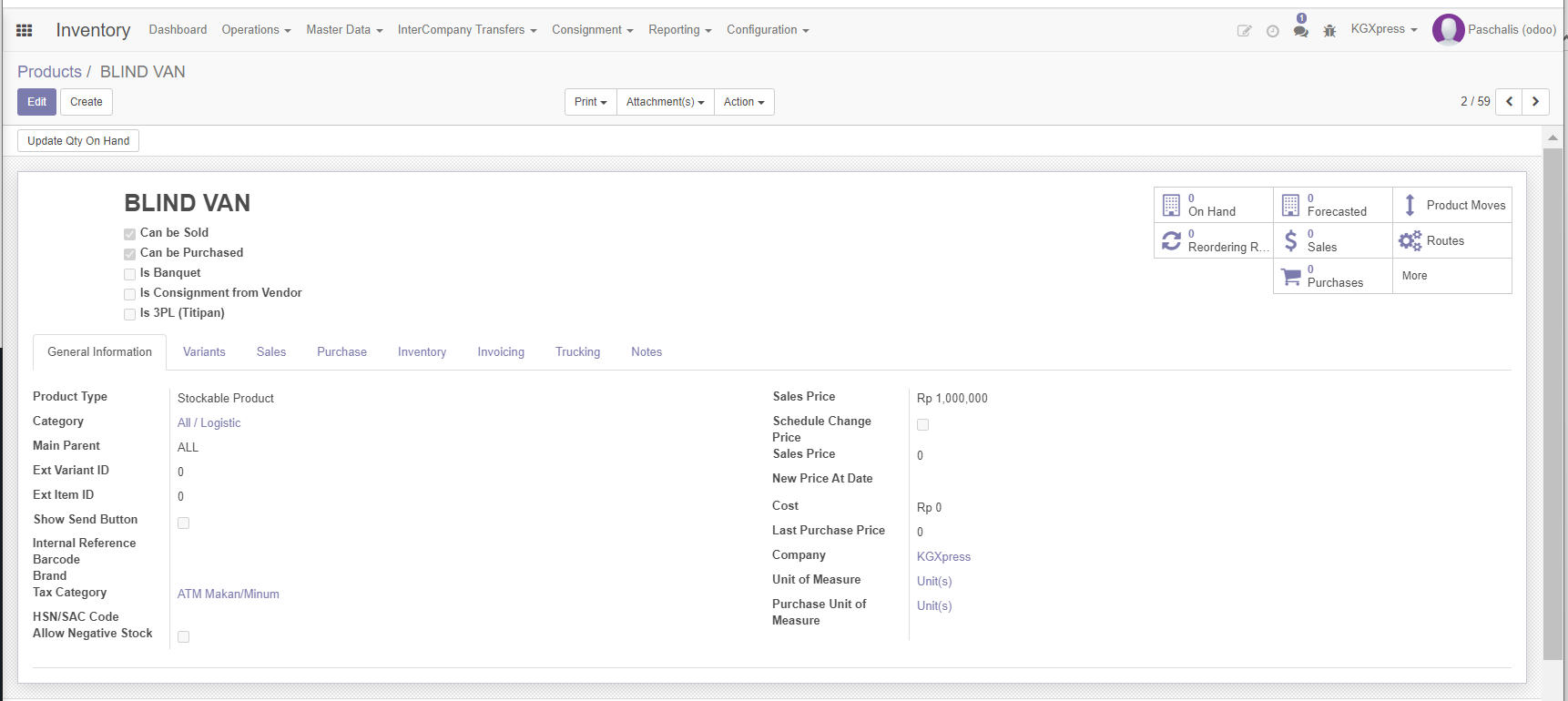Viewport: 1568px width, 701px height.
Task: Expand Configuration menu dropdown
Action: click(768, 30)
